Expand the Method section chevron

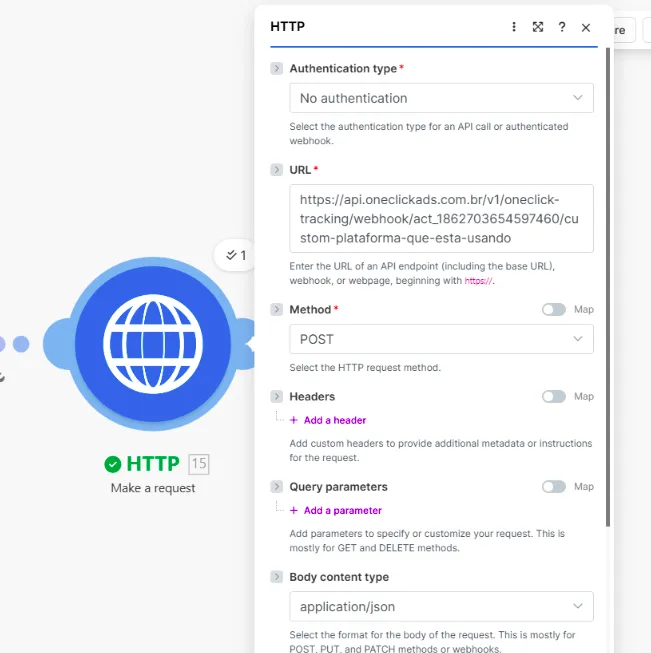coord(277,309)
